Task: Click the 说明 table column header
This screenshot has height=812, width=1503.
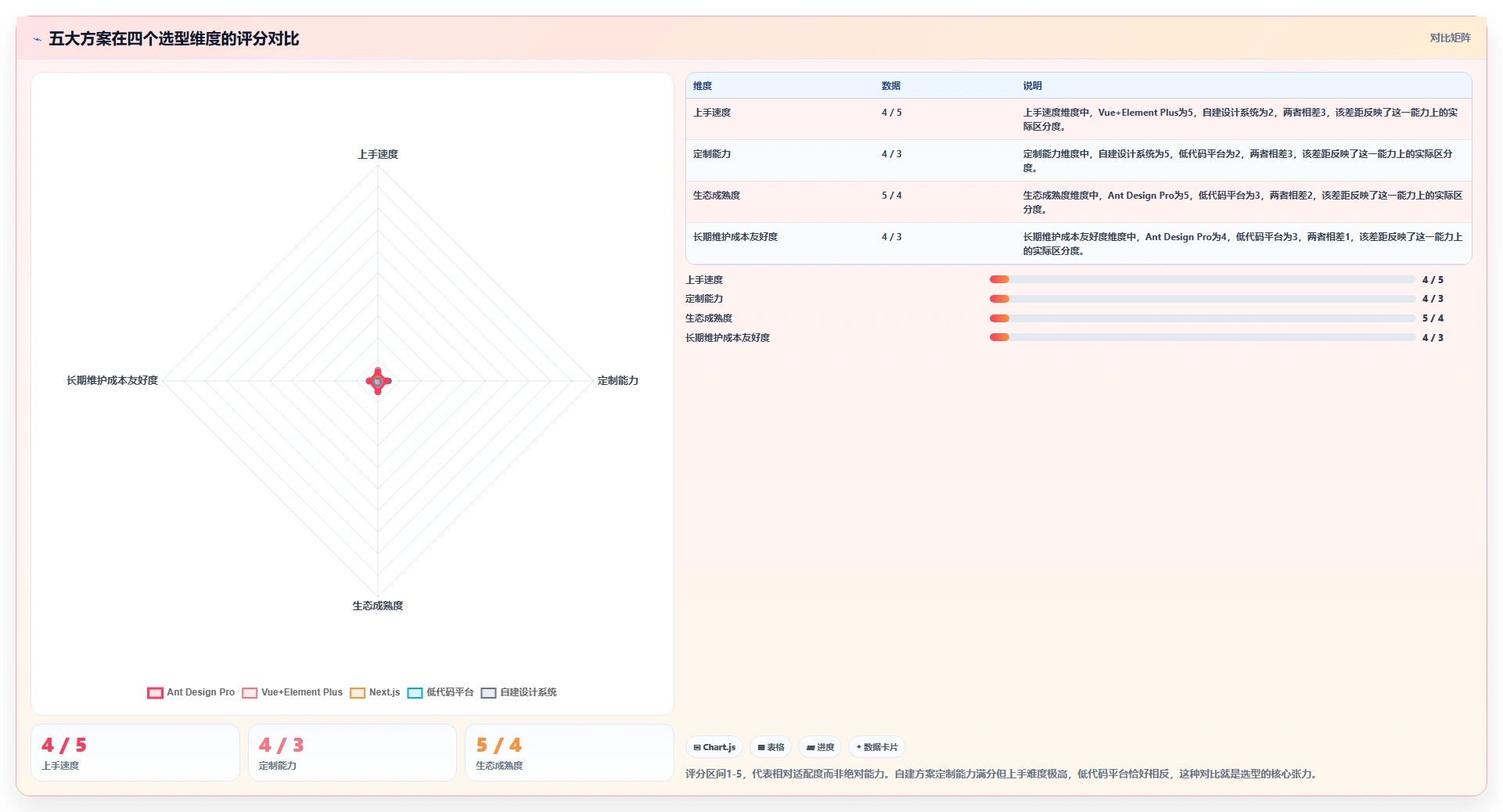Action: tap(1033, 86)
